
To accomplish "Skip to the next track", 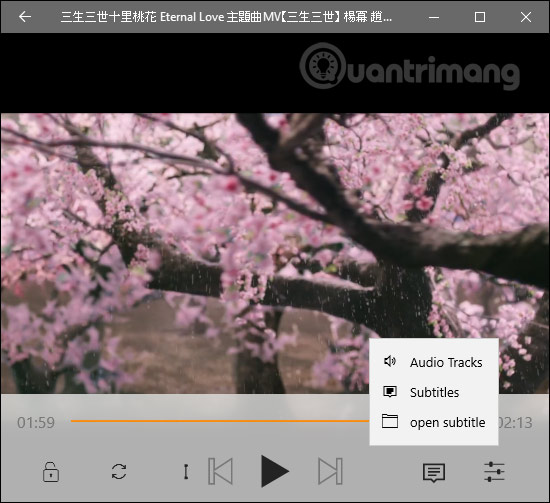I will [330, 471].
